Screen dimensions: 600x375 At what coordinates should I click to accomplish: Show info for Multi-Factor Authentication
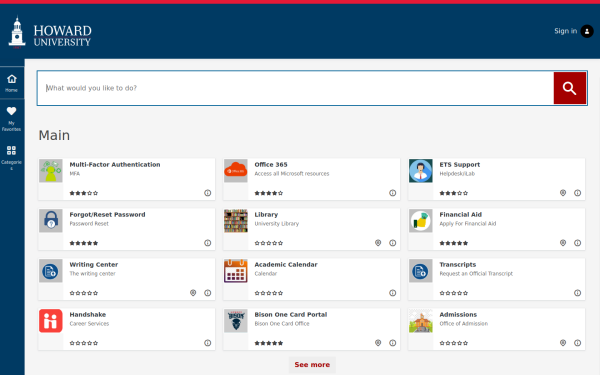tap(207, 193)
